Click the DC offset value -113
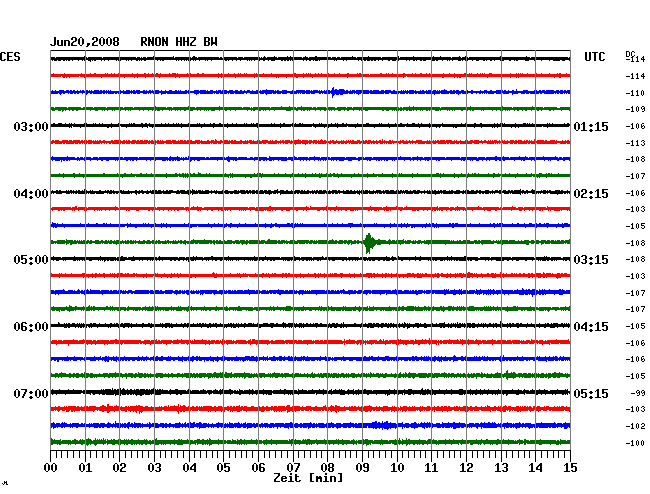This screenshot has height=494, width=650. point(635,143)
